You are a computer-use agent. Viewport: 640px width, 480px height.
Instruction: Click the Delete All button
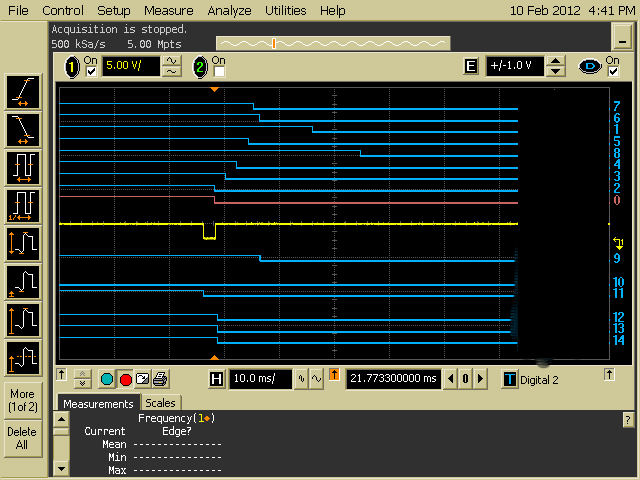tap(22, 438)
